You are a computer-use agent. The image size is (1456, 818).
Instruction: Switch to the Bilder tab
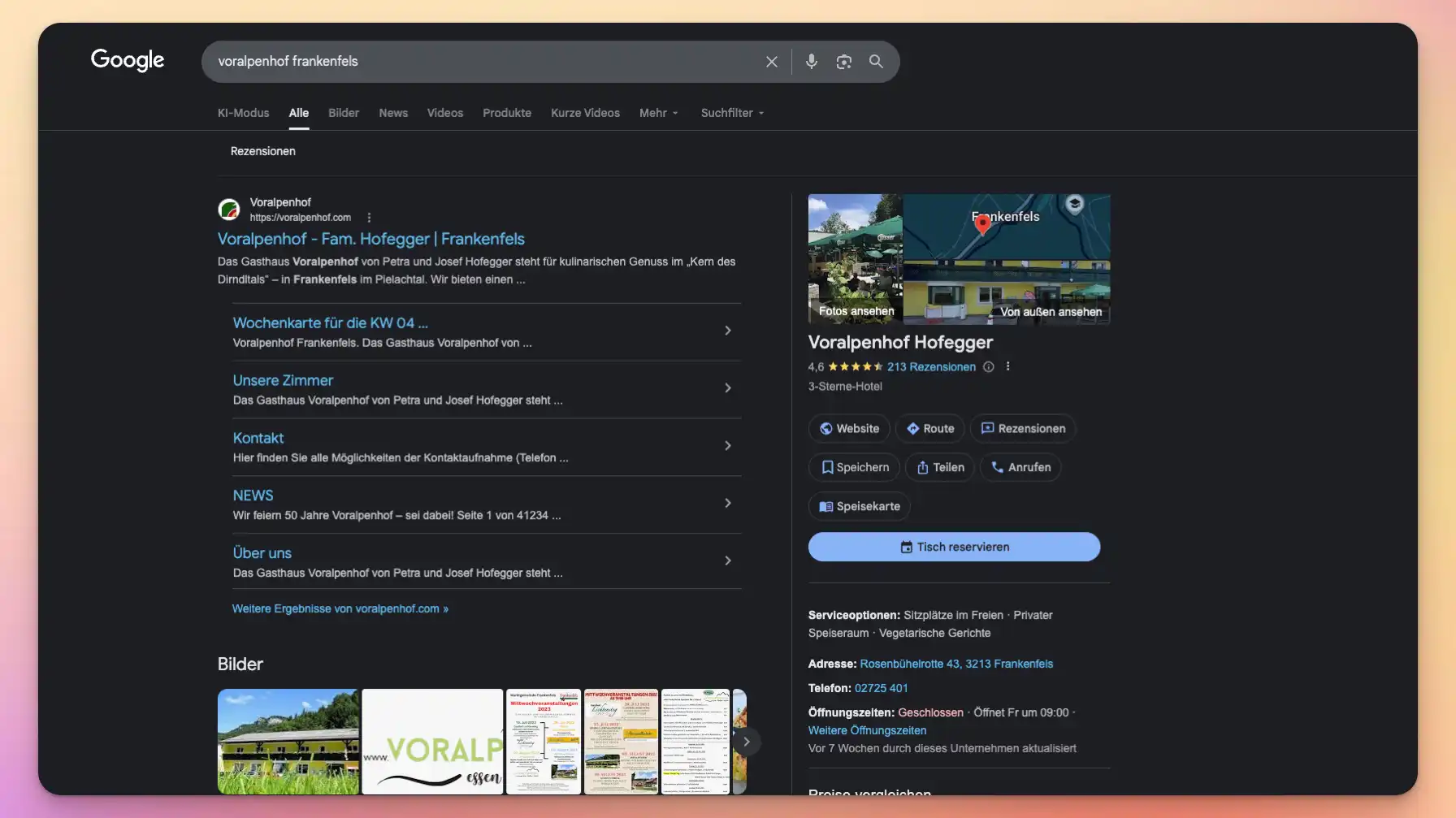343,113
